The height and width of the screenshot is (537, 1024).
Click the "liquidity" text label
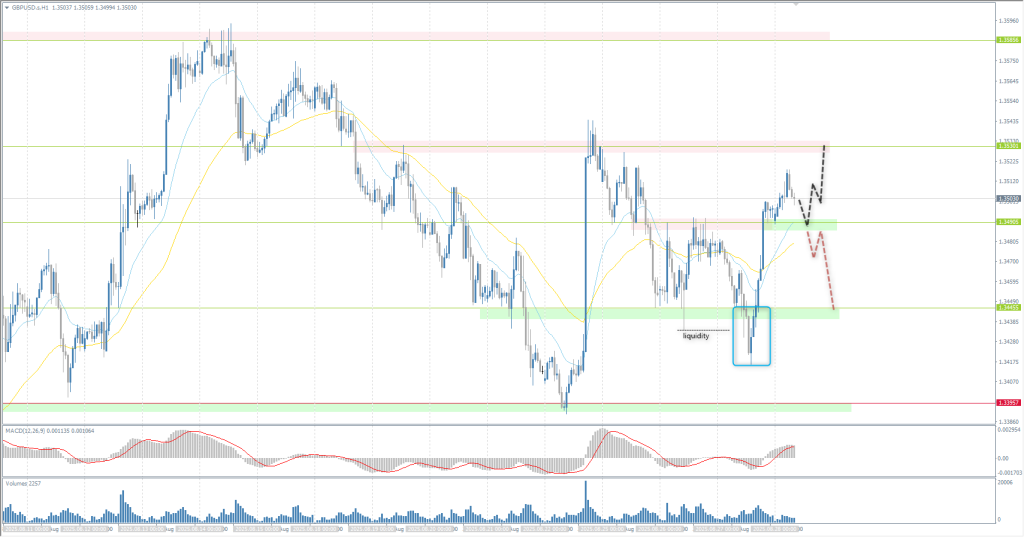[696, 336]
